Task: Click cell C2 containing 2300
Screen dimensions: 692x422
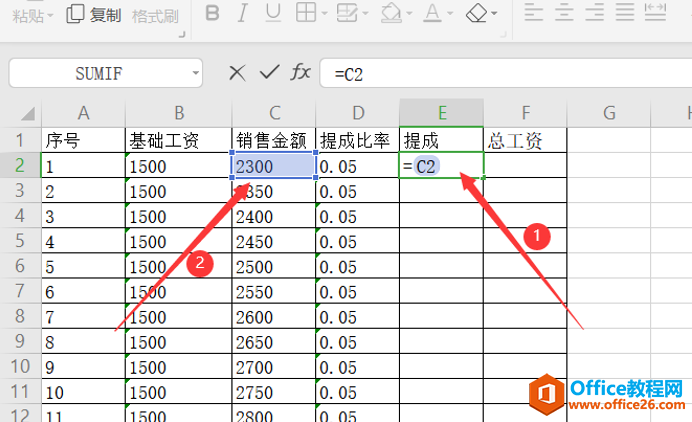Action: coord(274,166)
